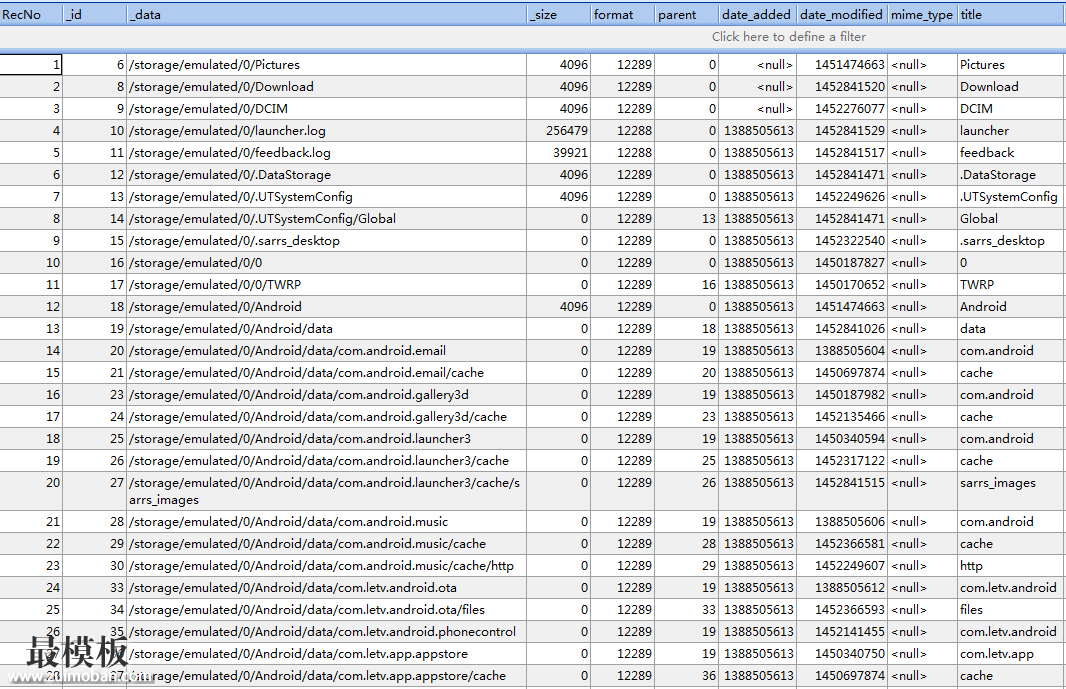This screenshot has height=689, width=1066.
Task: Select the format value 12288 in launcher.log row
Action: pyautogui.click(x=623, y=131)
